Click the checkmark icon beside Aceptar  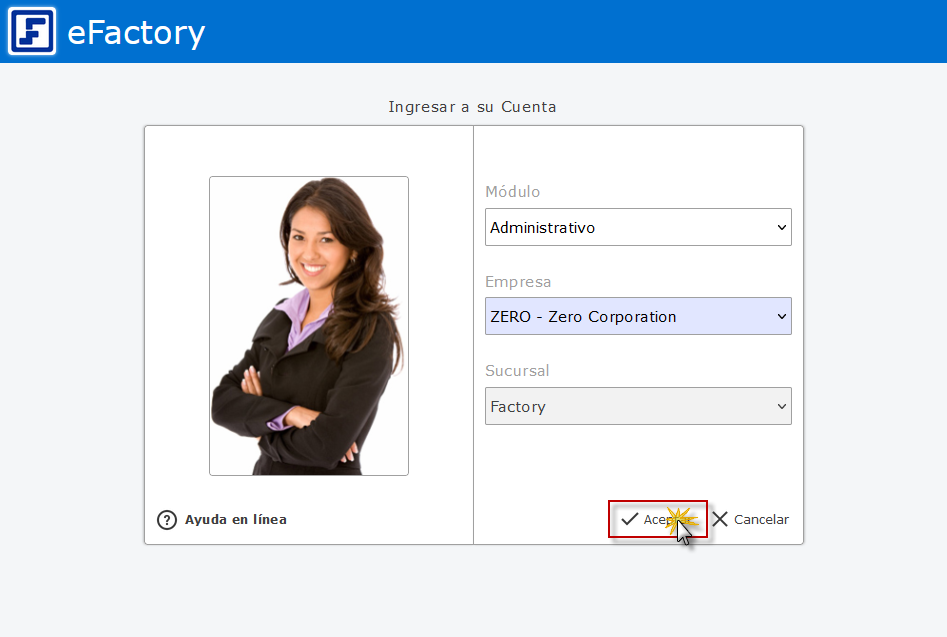(629, 520)
